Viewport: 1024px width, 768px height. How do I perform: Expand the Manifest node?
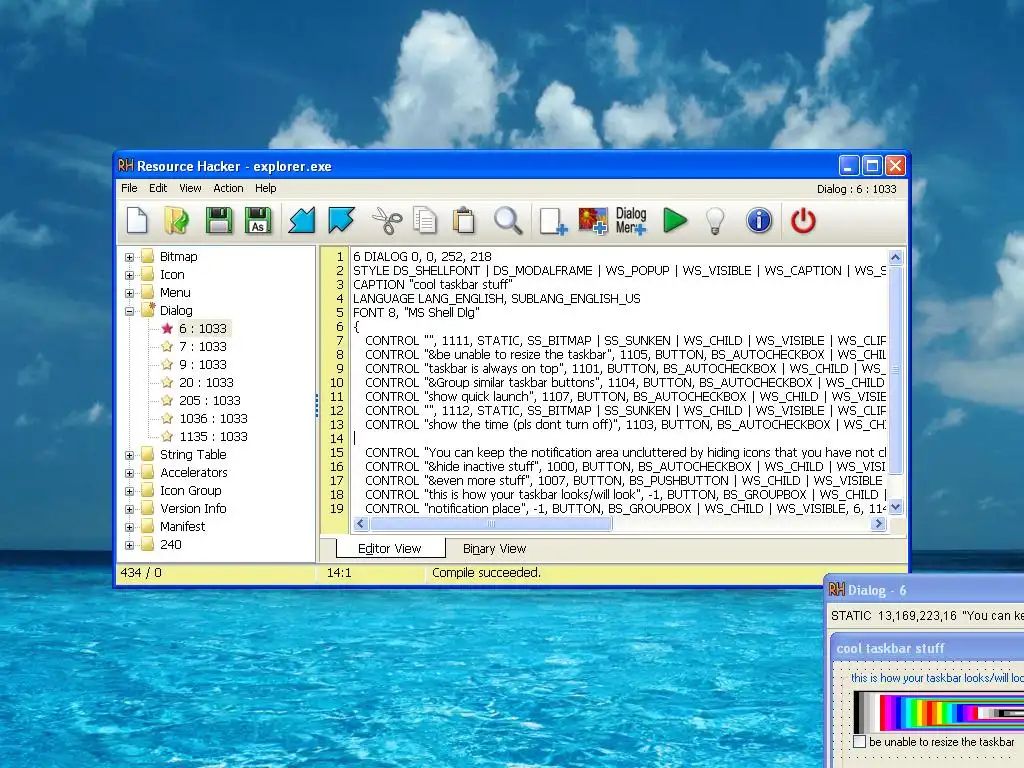[x=129, y=526]
